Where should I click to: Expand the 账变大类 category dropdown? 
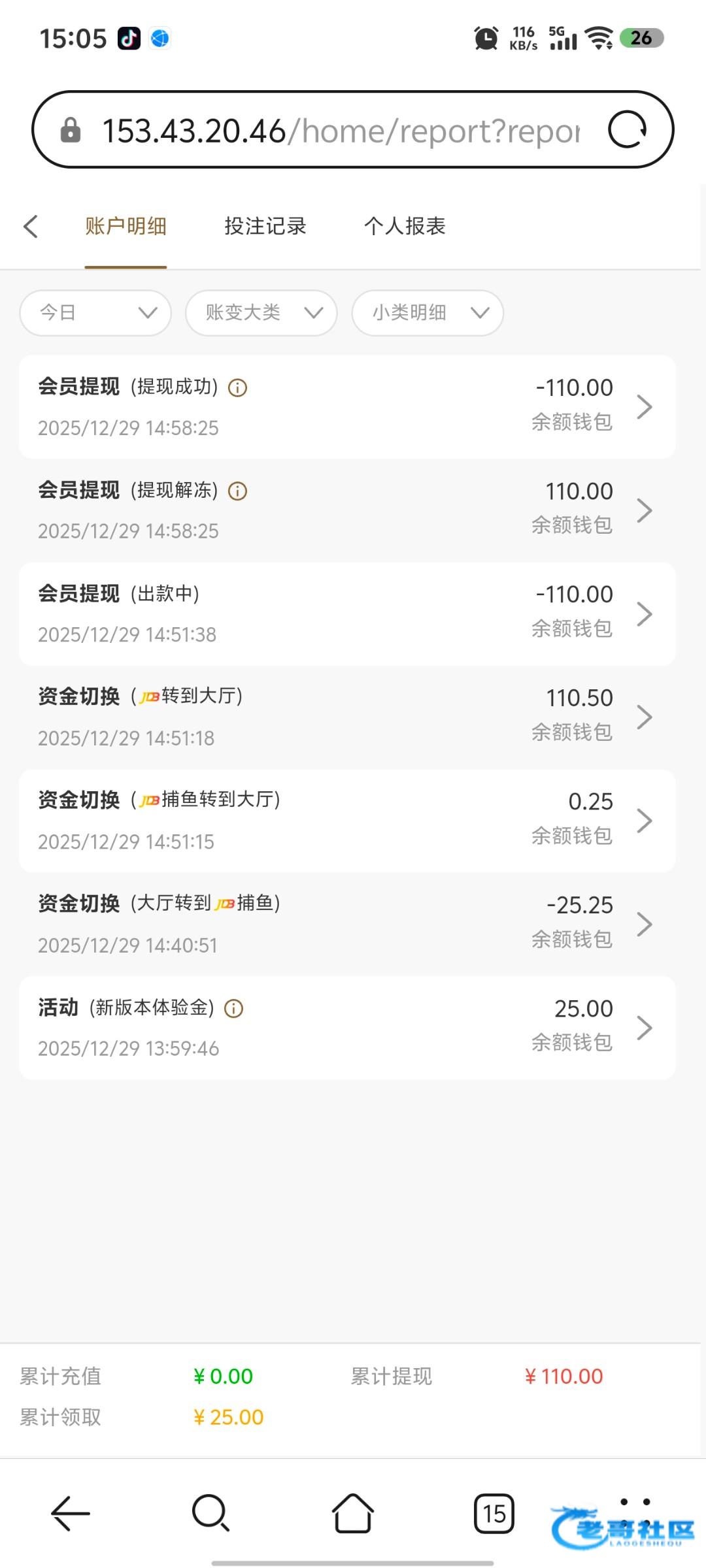click(261, 313)
